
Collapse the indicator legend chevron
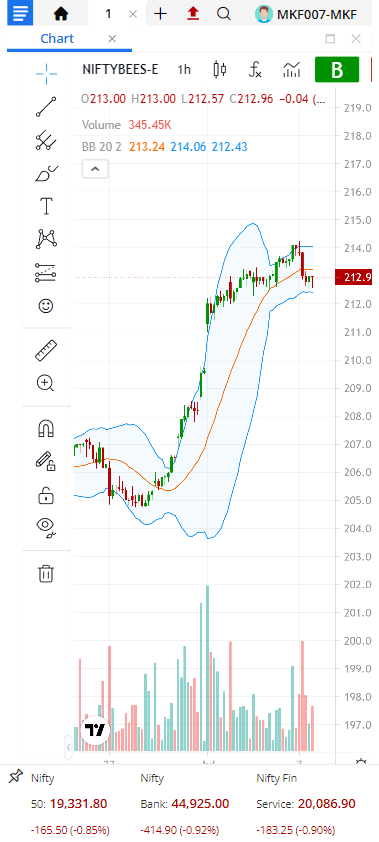click(95, 169)
